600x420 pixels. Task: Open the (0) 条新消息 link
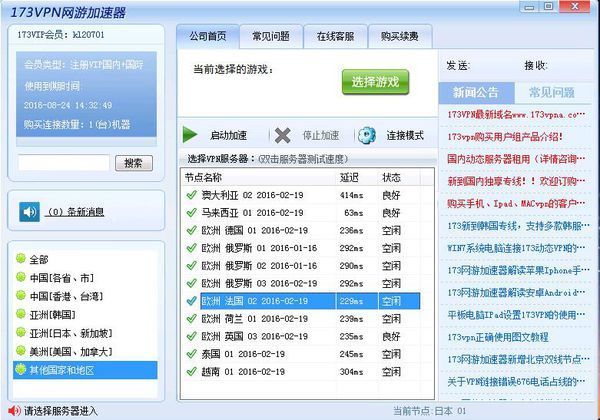pos(75,212)
